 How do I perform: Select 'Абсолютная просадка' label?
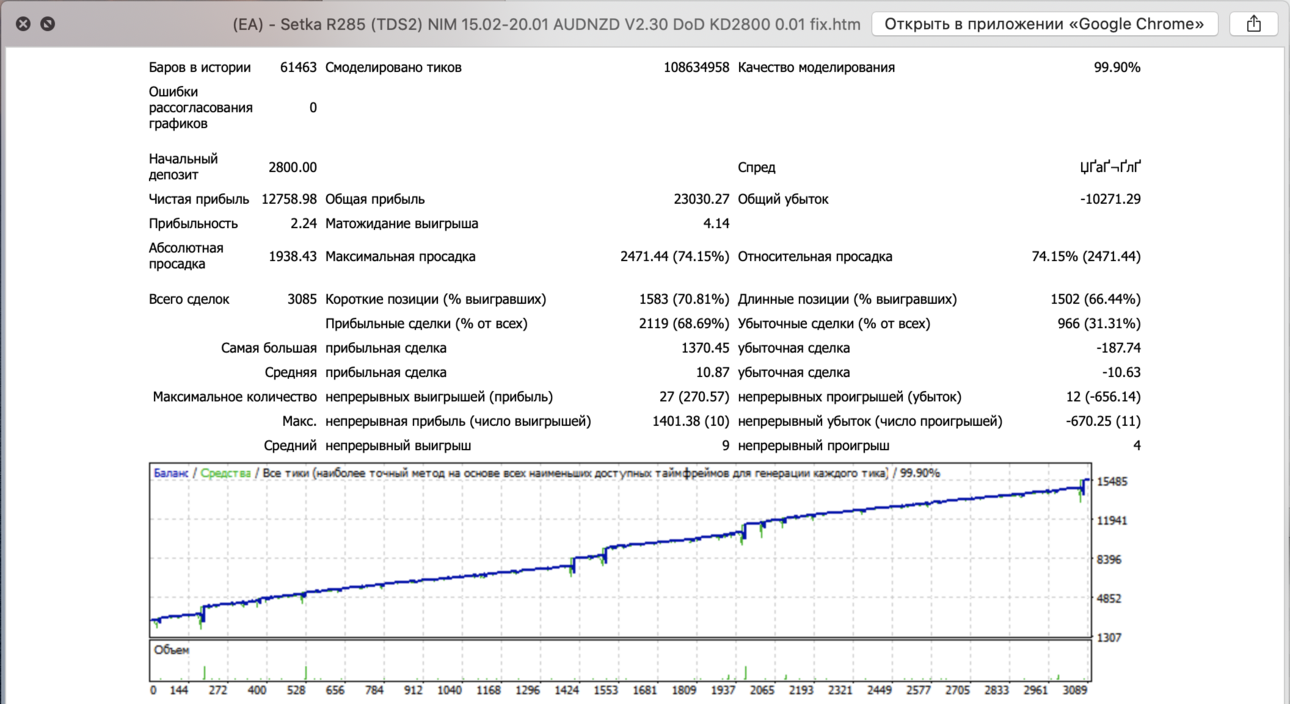(x=186, y=256)
